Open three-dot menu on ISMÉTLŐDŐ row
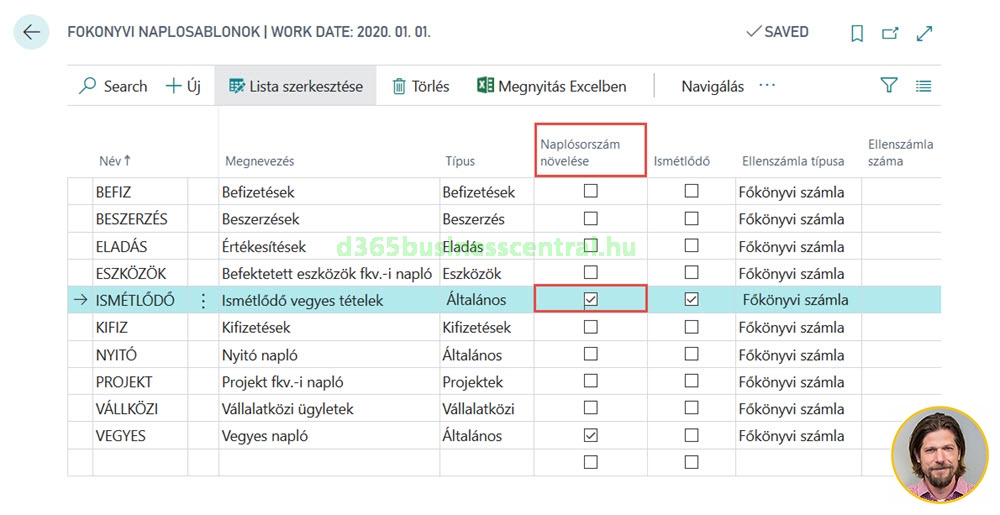Viewport: 1000px width, 515px height. (204, 300)
